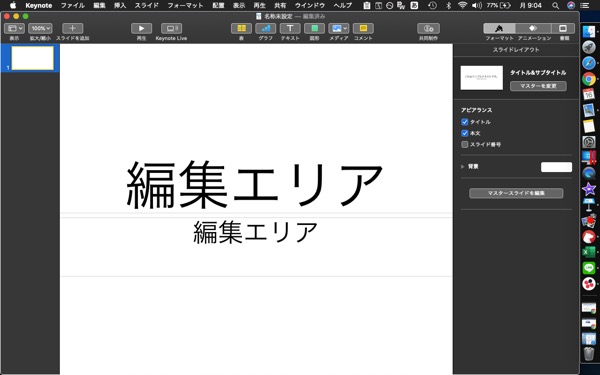Screen dimensions: 600x375
Task: Switch to 書類 inspector tab
Action: [563, 28]
